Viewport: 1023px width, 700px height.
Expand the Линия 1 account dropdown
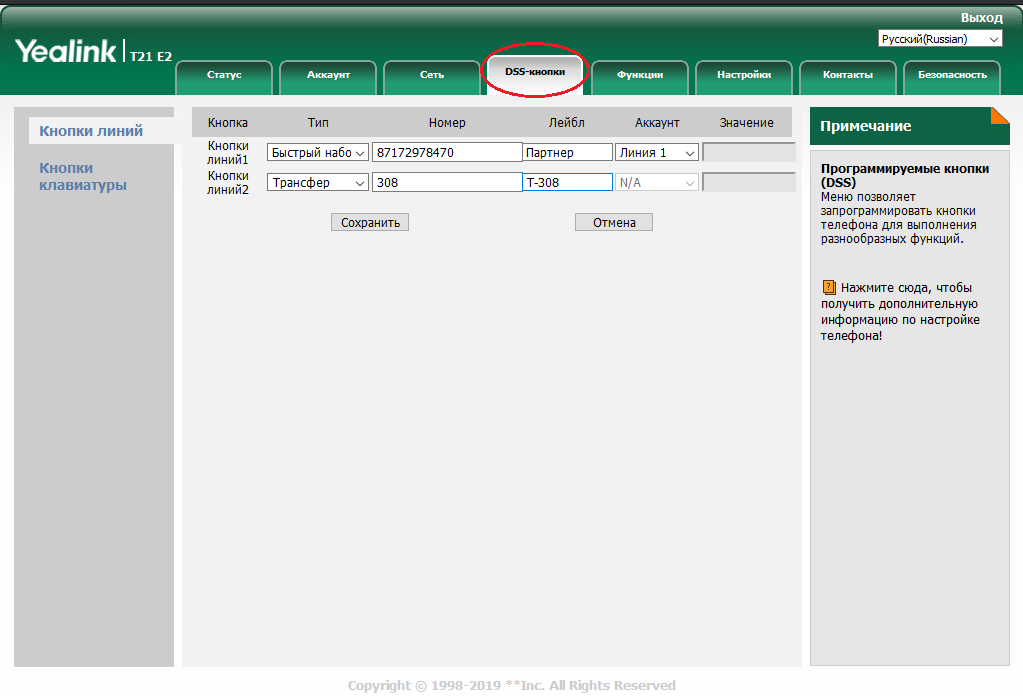tap(656, 153)
